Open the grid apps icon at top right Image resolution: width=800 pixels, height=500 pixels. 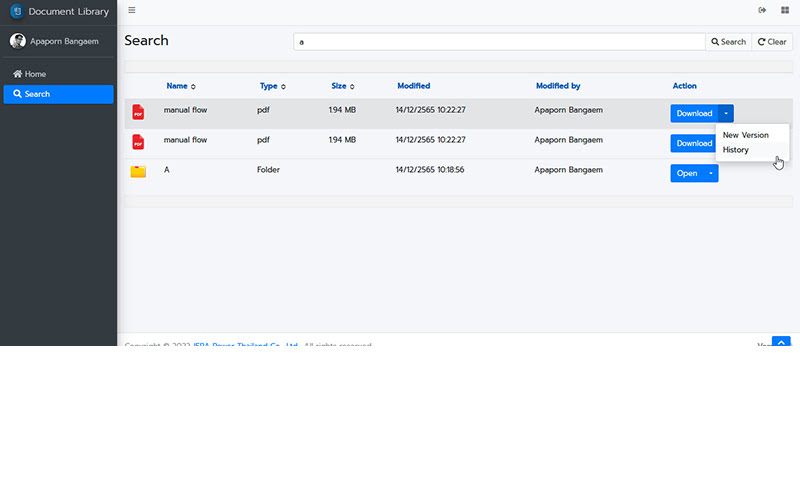tap(785, 10)
